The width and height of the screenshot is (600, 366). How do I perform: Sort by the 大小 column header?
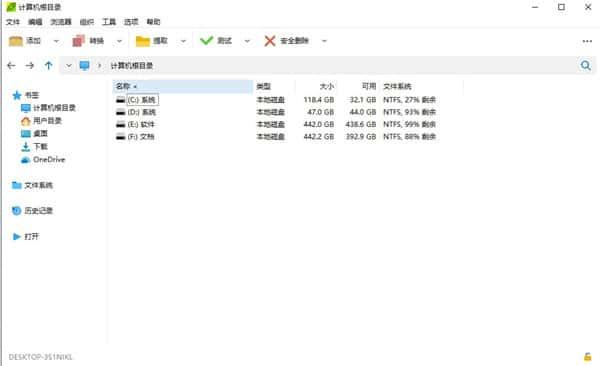(316, 87)
